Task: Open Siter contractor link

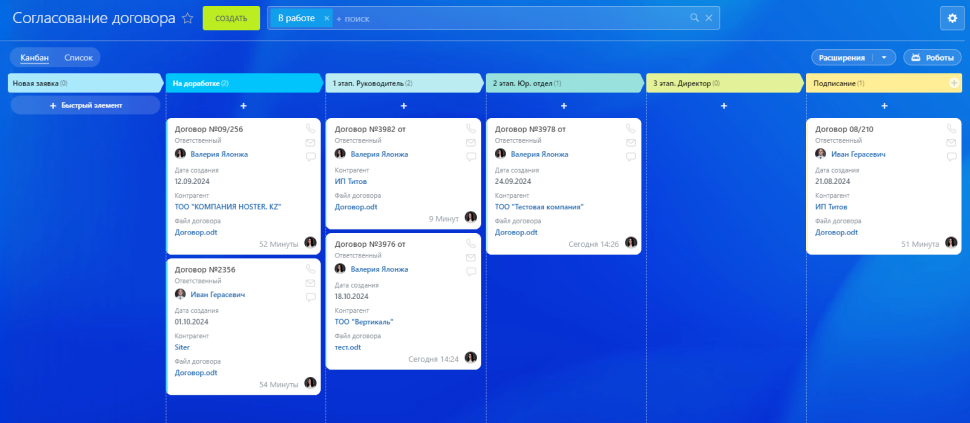Action: pyautogui.click(x=182, y=347)
